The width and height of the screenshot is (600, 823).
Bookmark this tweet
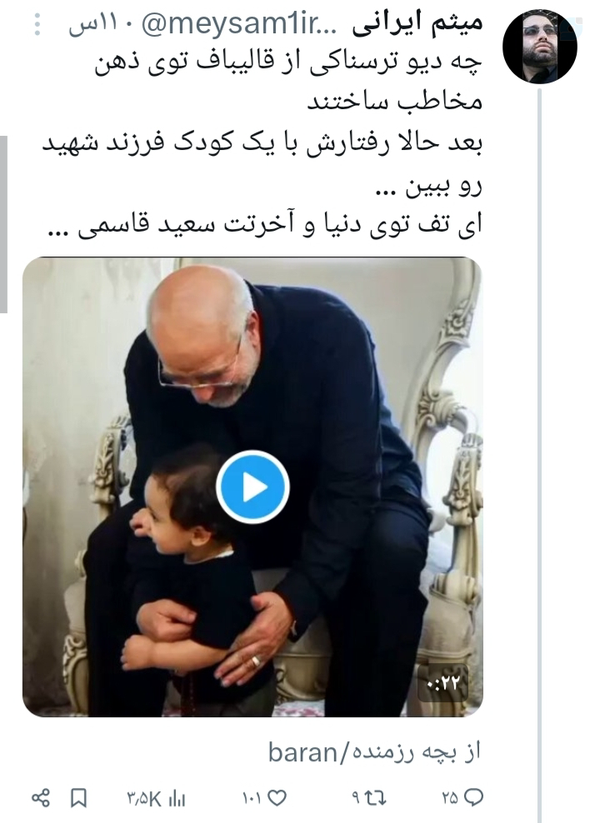pos(79,798)
